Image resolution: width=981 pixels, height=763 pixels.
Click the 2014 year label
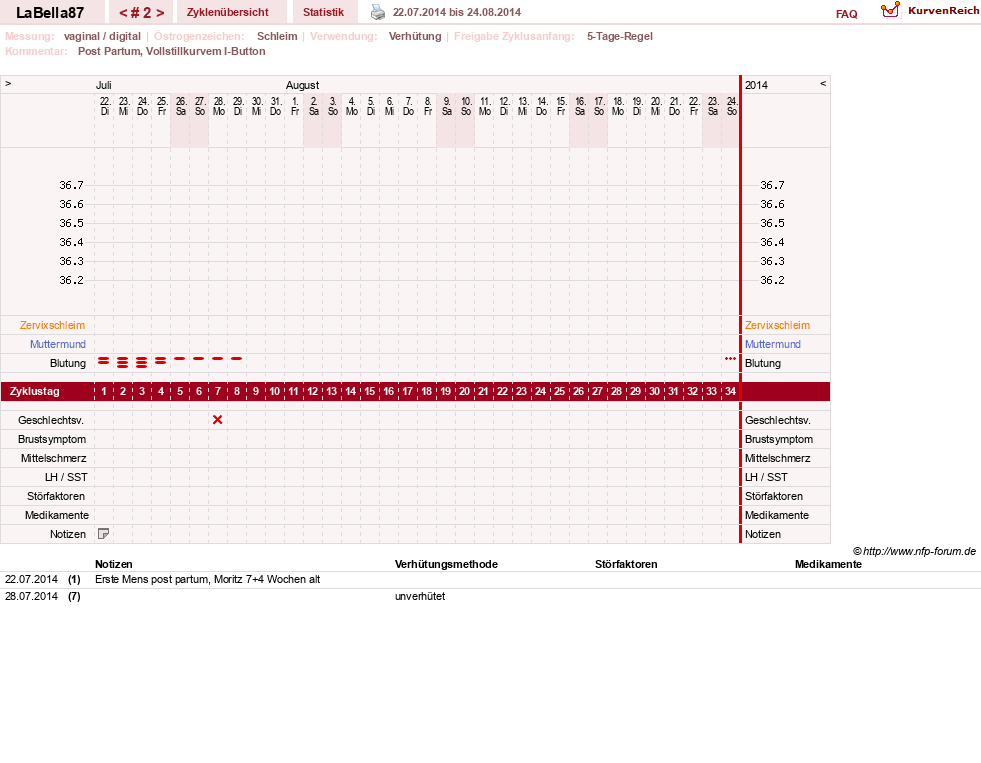point(756,85)
